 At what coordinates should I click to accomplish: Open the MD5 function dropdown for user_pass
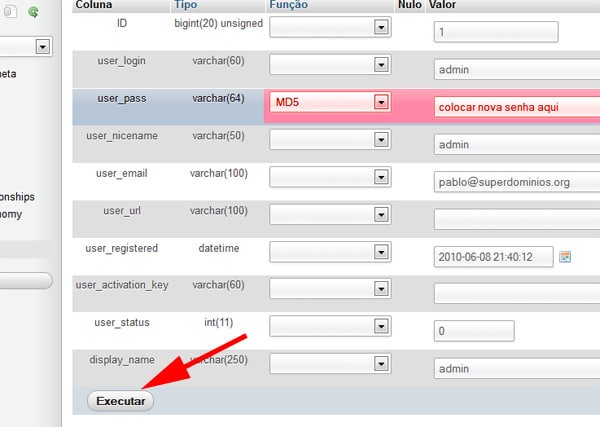[380, 102]
